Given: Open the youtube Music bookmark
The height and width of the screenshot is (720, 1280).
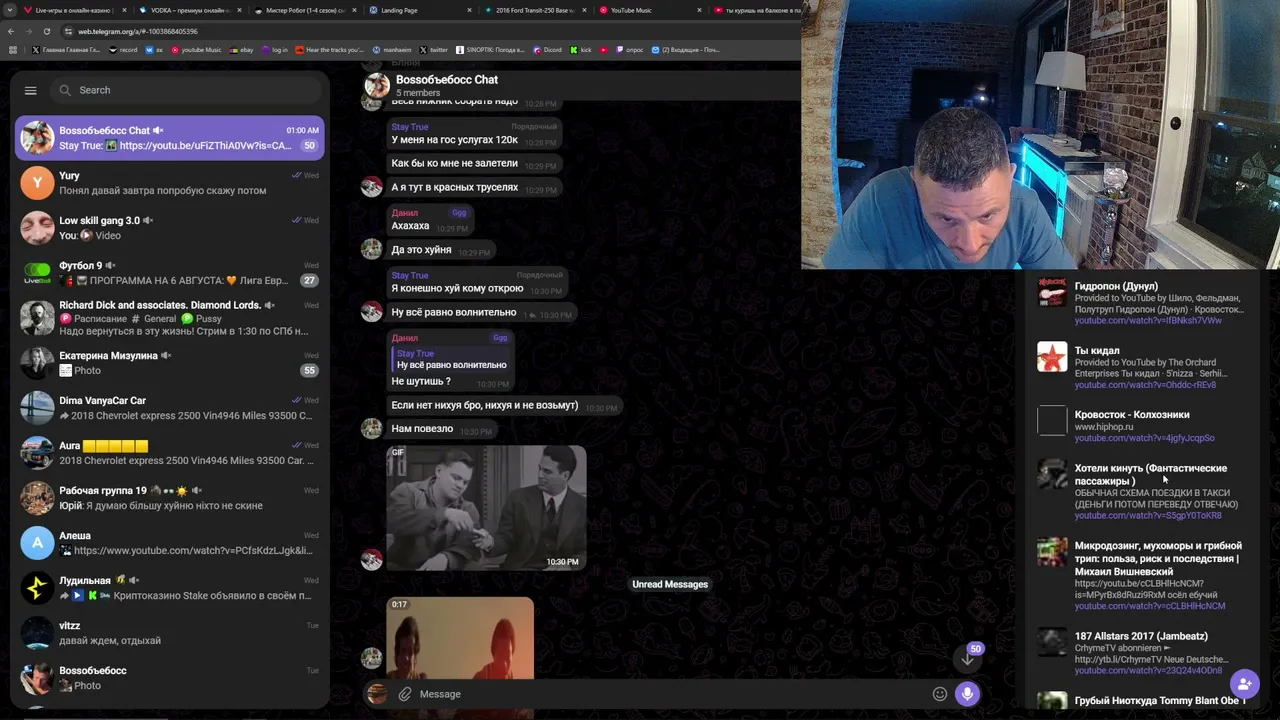Looking at the screenshot, I should [x=196, y=50].
